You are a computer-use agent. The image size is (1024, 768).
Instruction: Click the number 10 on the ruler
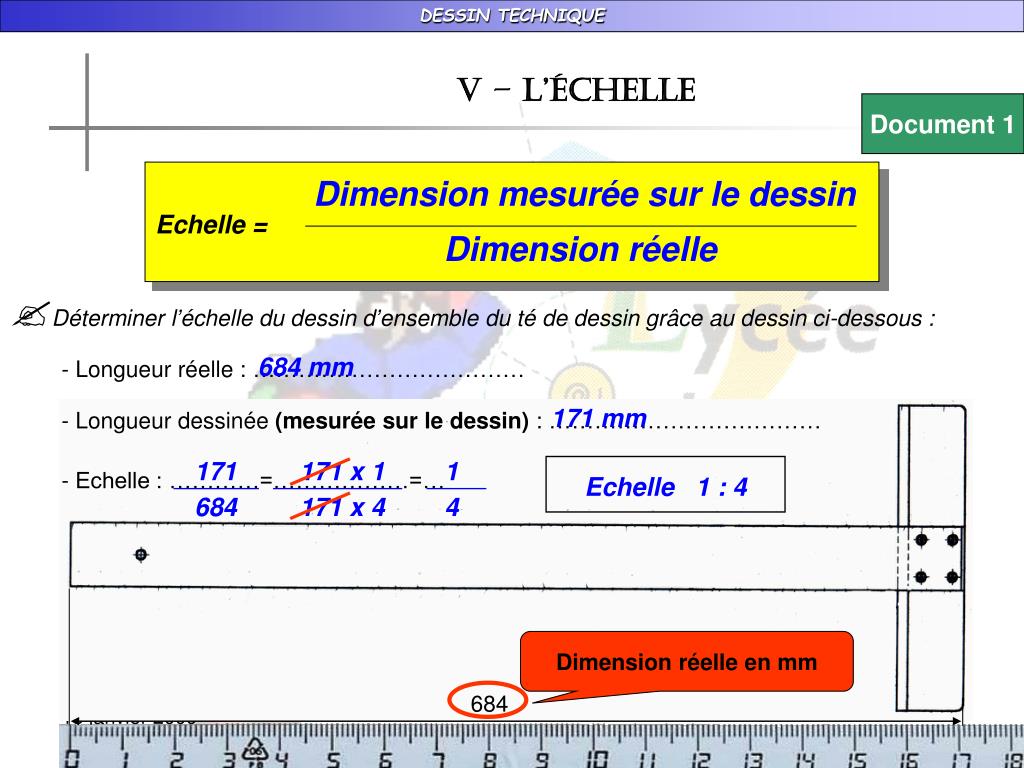[596, 758]
